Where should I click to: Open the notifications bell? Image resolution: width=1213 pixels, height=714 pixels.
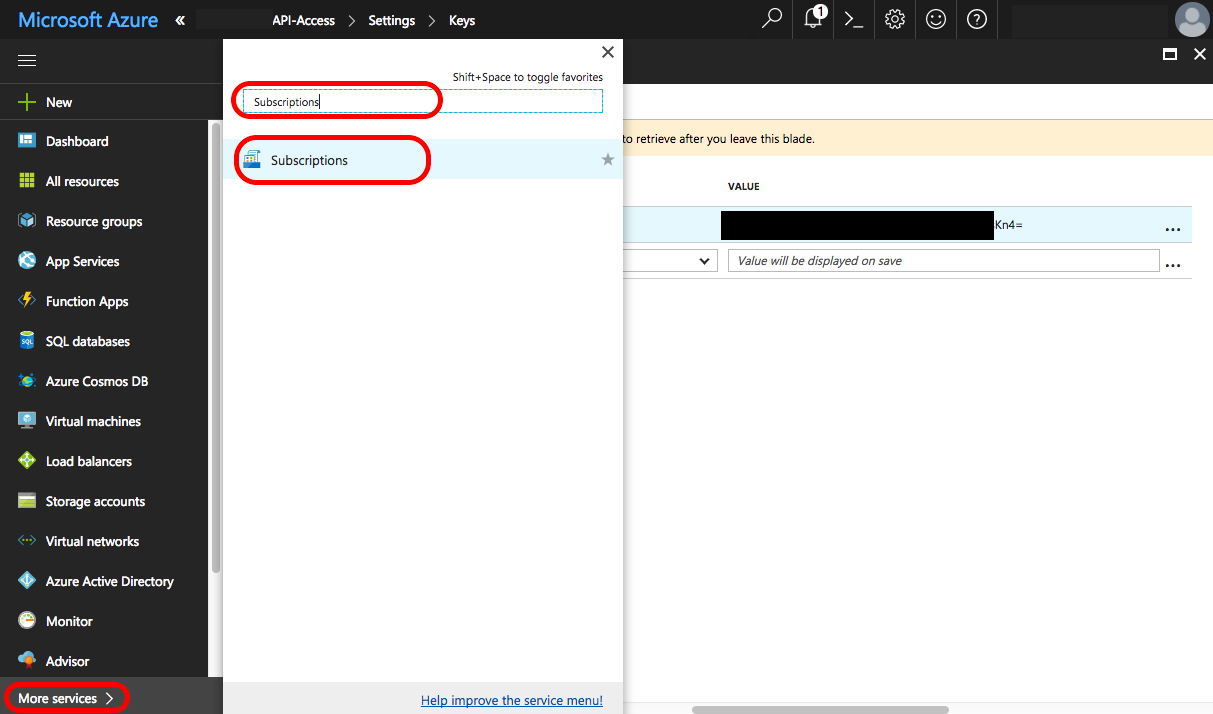pyautogui.click(x=814, y=18)
